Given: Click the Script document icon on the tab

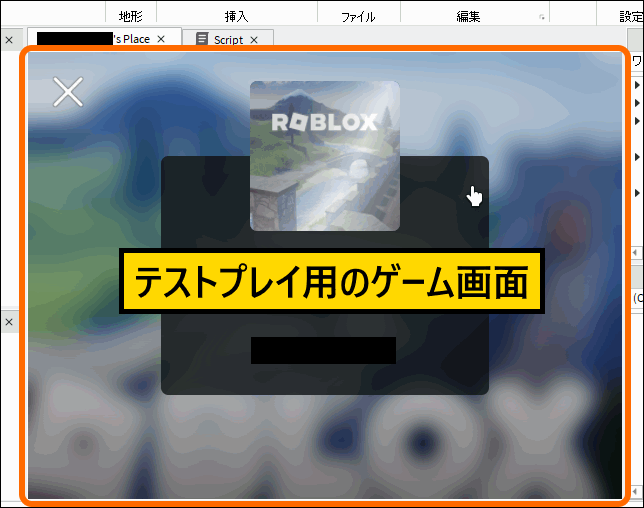Looking at the screenshot, I should (202, 39).
